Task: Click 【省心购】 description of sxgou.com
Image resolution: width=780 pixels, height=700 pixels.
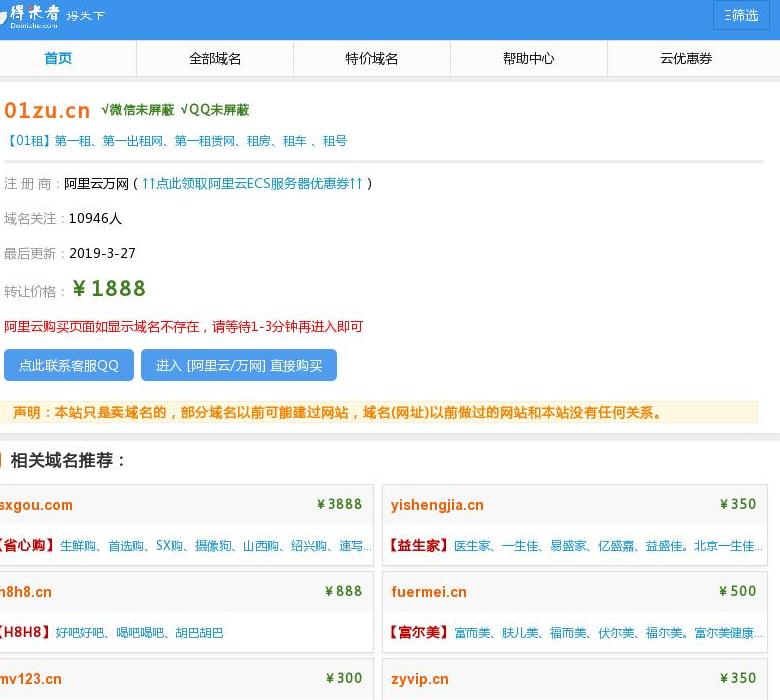Action: 185,546
